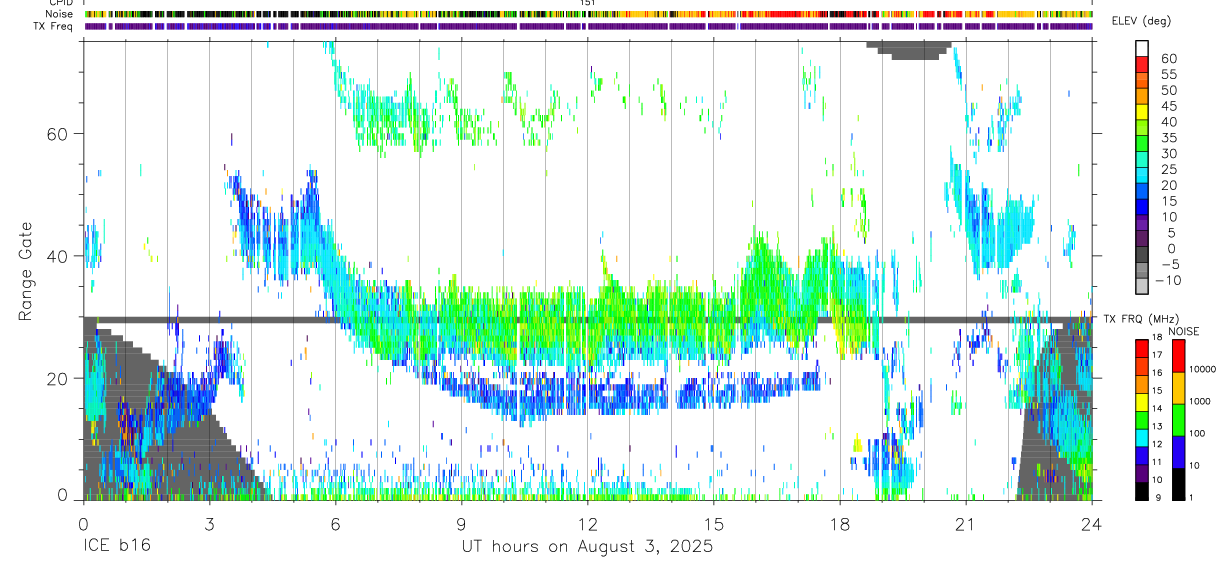The width and height of the screenshot is (1228, 567).
Task: Click the 14 label on TX FRQ scale
Action: pyautogui.click(x=1158, y=408)
